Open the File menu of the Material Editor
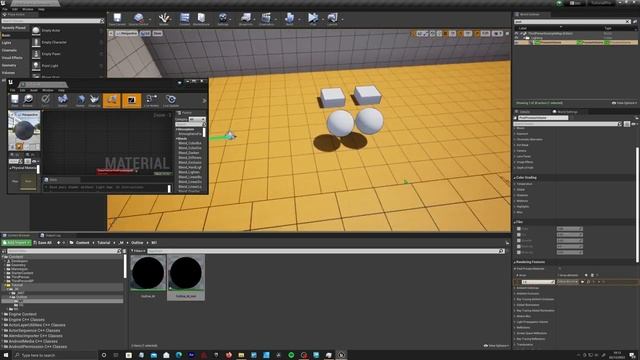640x360 pixels. click(x=12, y=90)
